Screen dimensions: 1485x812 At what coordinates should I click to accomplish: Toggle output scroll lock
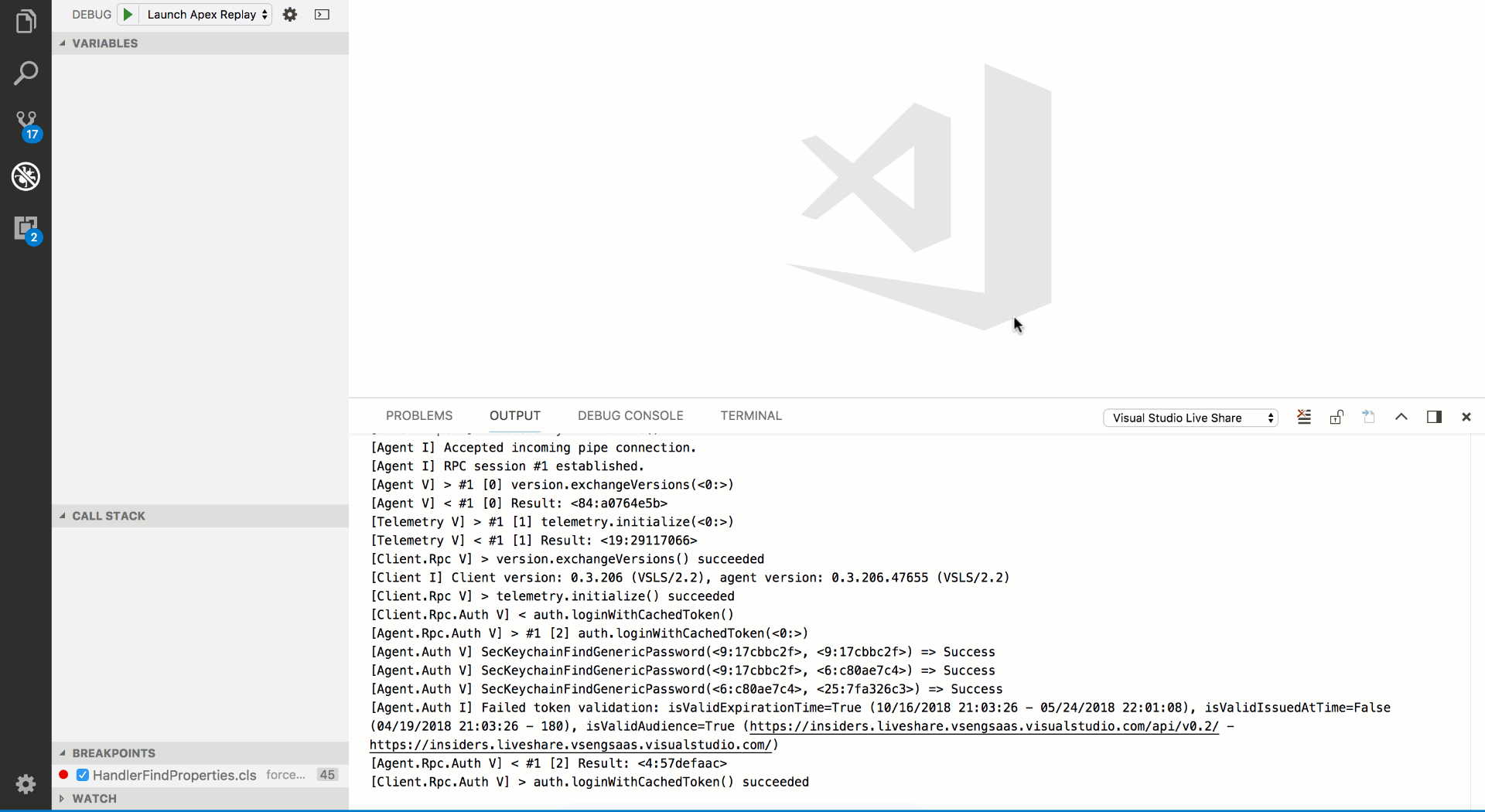tap(1336, 417)
